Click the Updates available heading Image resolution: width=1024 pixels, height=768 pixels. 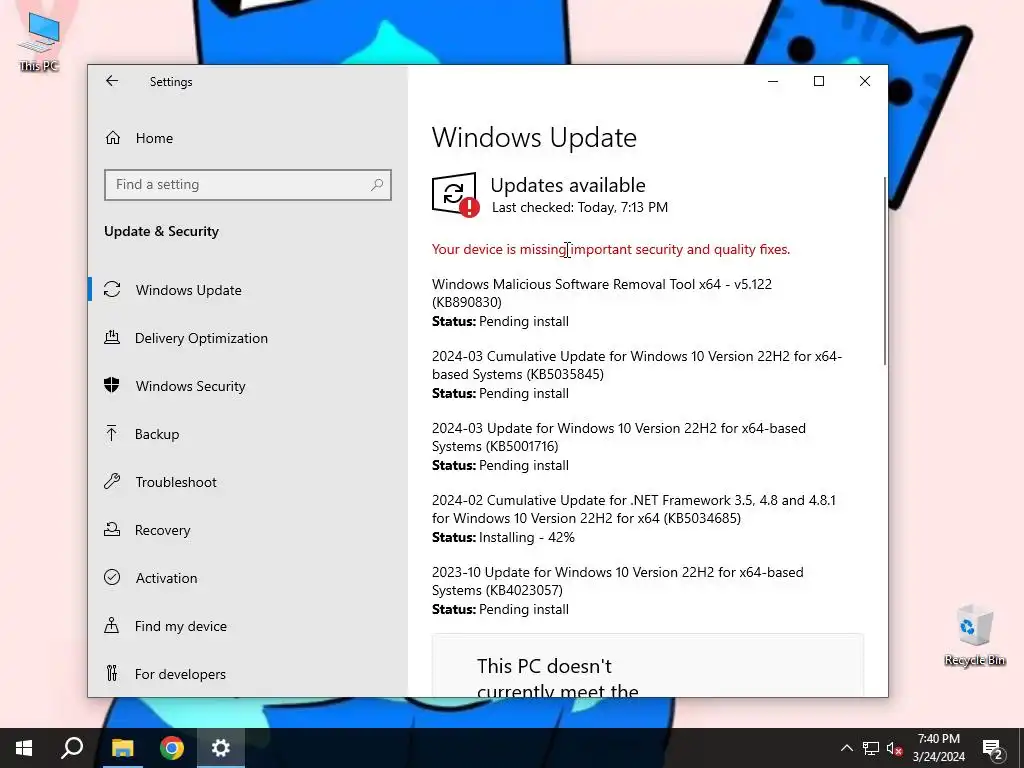tap(568, 185)
